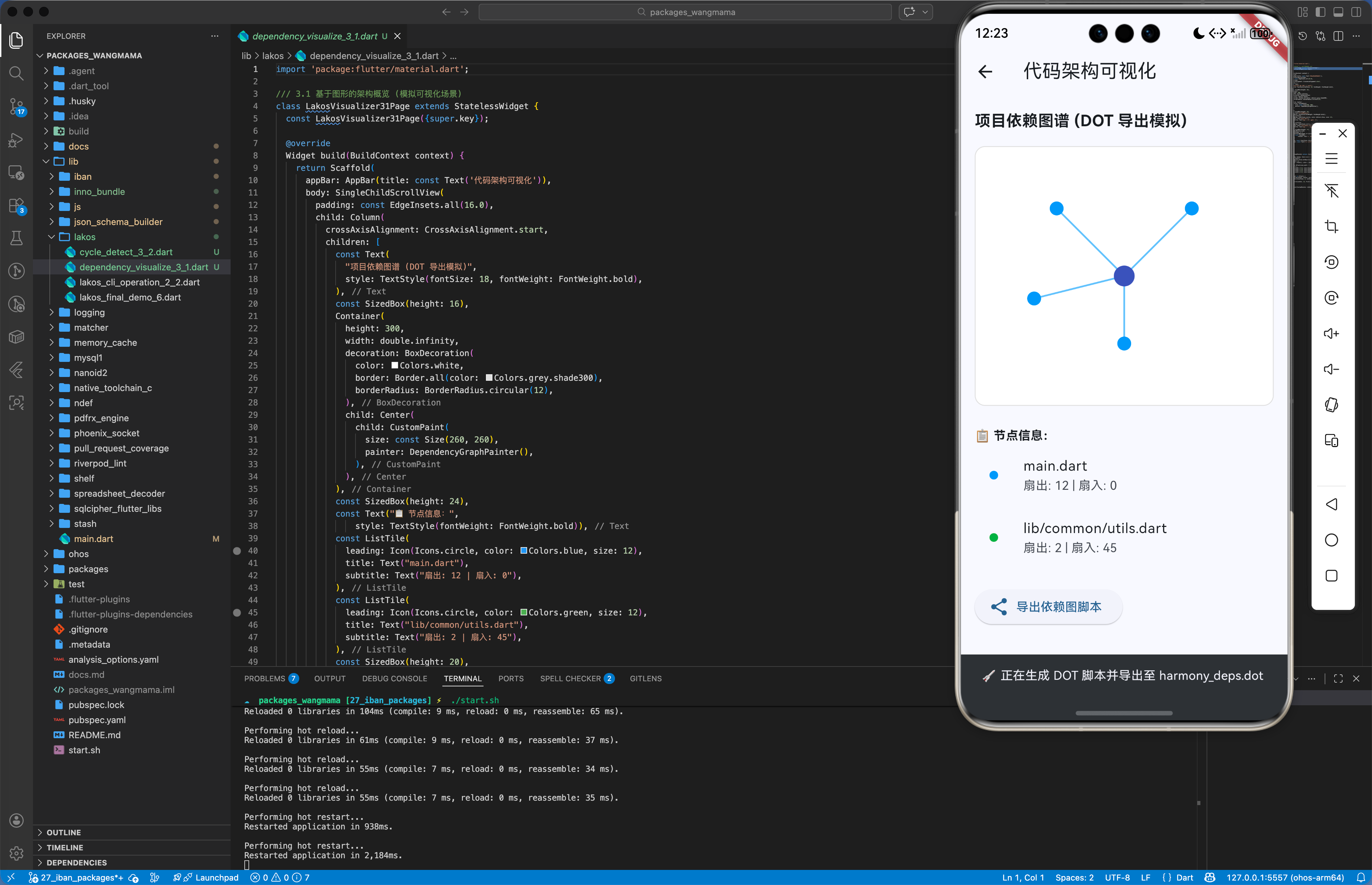Collapse the lakos folder

pyautogui.click(x=84, y=237)
